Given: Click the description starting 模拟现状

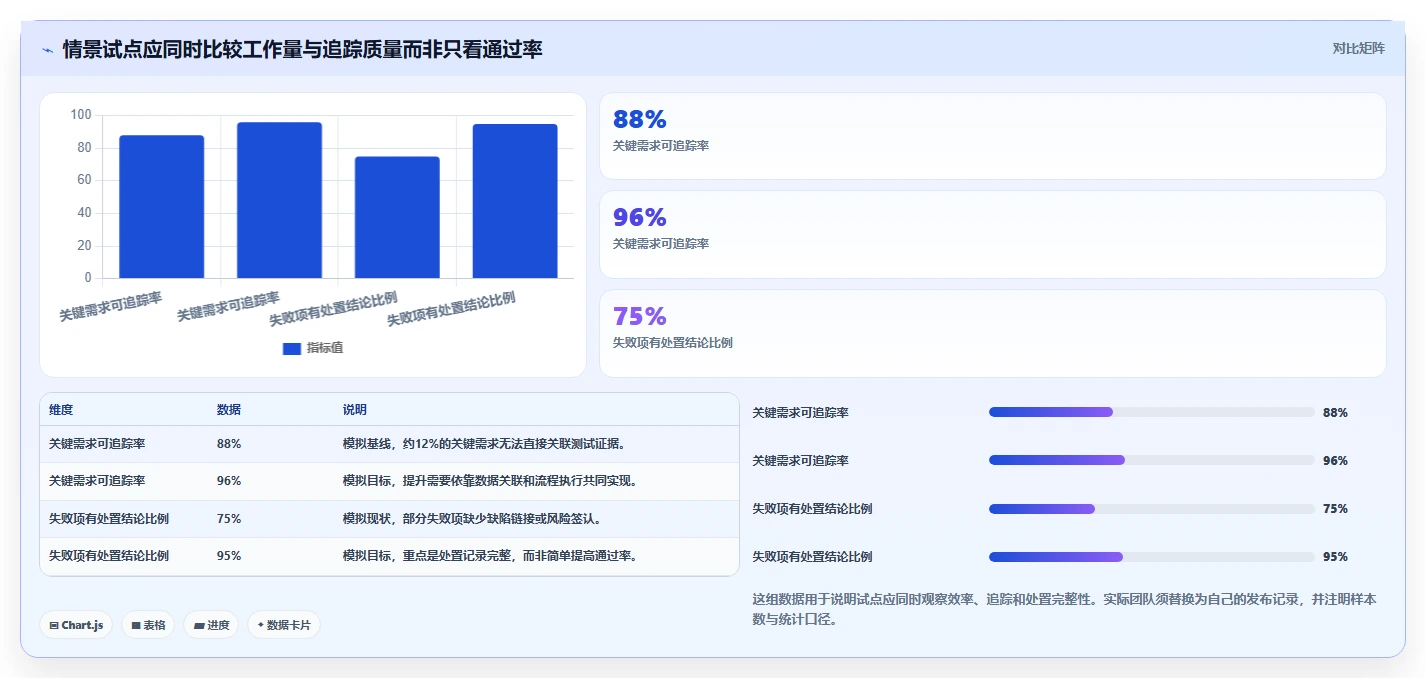Looking at the screenshot, I should (472, 519).
